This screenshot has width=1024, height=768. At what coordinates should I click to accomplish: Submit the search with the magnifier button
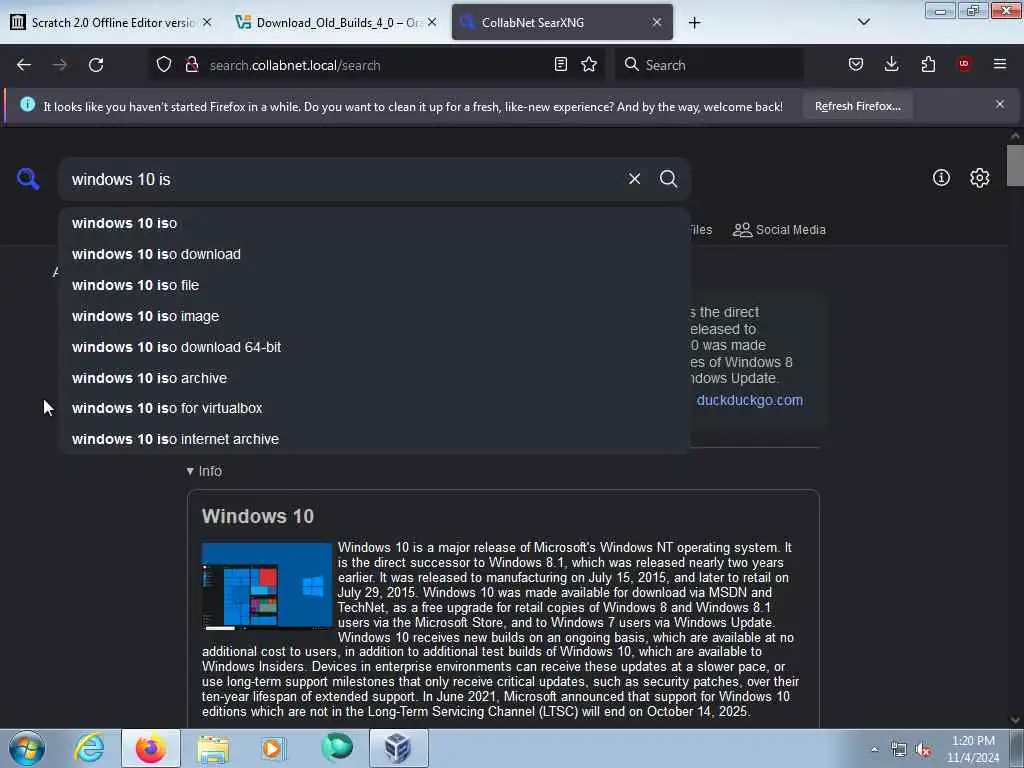click(x=668, y=179)
